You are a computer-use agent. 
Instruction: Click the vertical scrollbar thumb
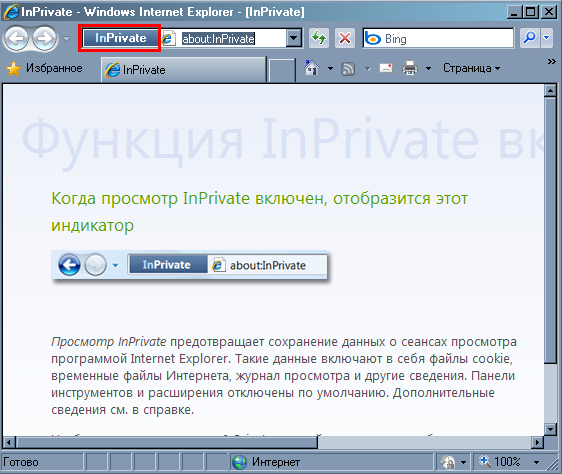pos(550,230)
